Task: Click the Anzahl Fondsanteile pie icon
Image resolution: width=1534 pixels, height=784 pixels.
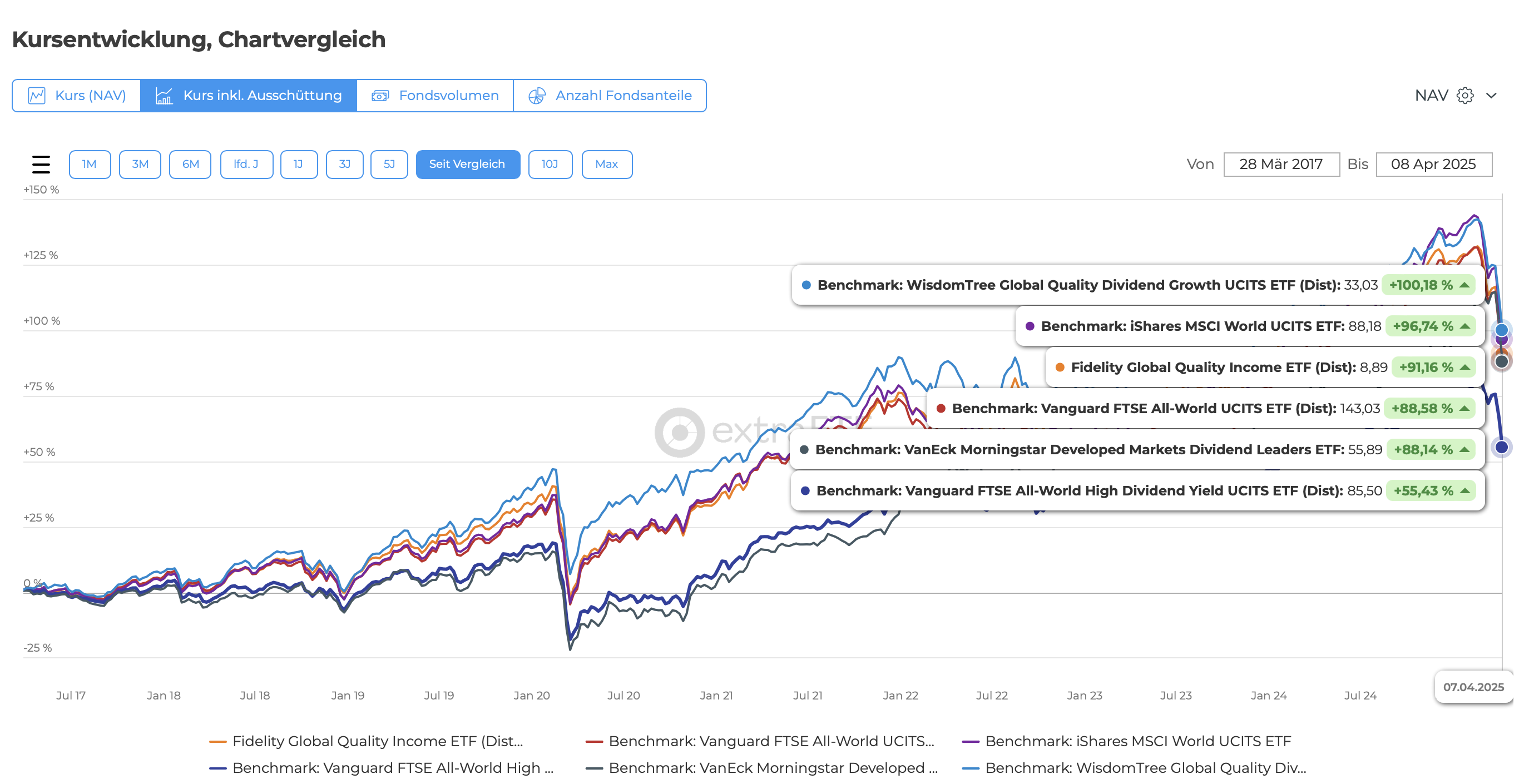Action: click(537, 95)
